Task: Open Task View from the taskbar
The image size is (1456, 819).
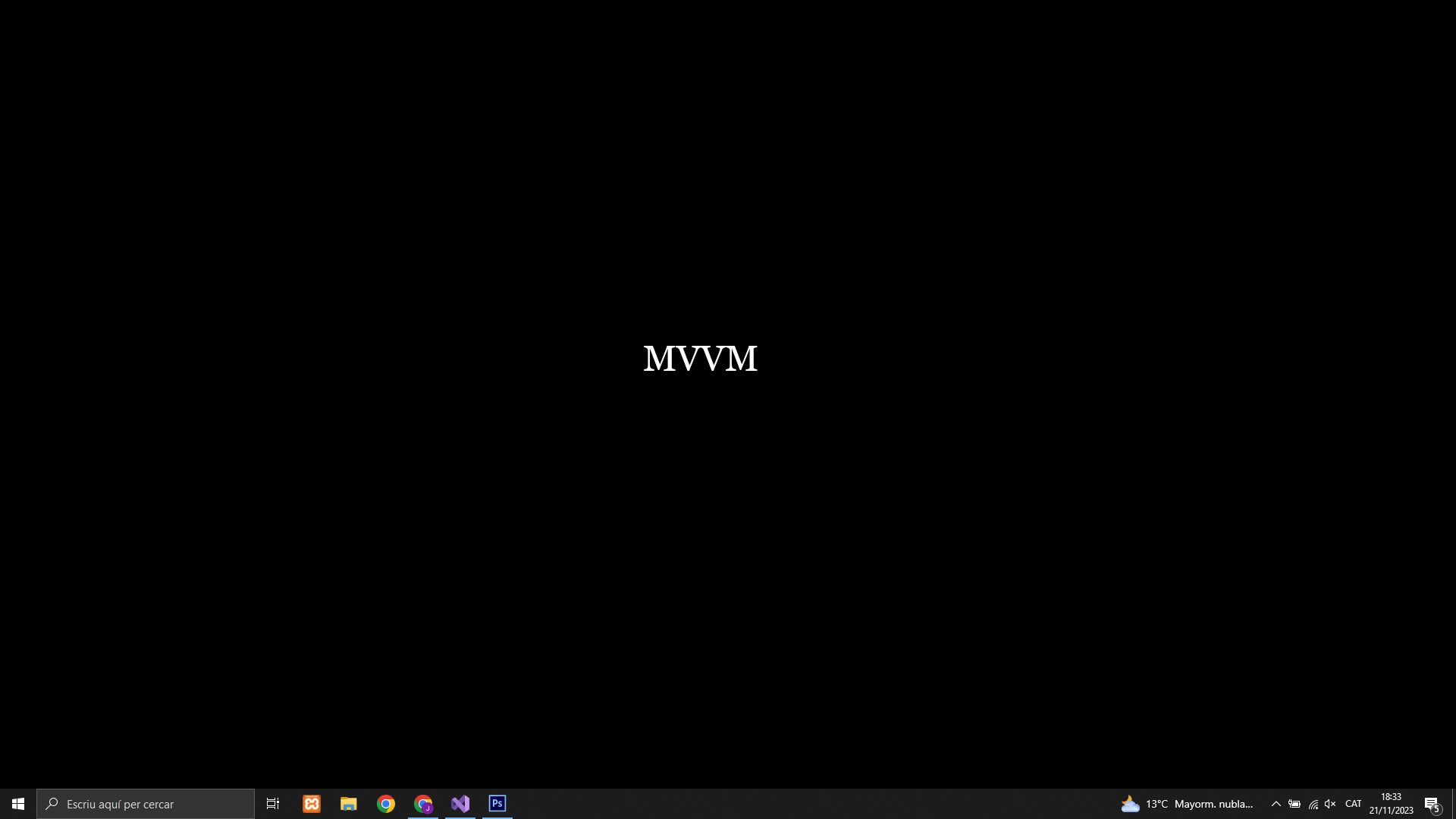Action: pyautogui.click(x=273, y=804)
